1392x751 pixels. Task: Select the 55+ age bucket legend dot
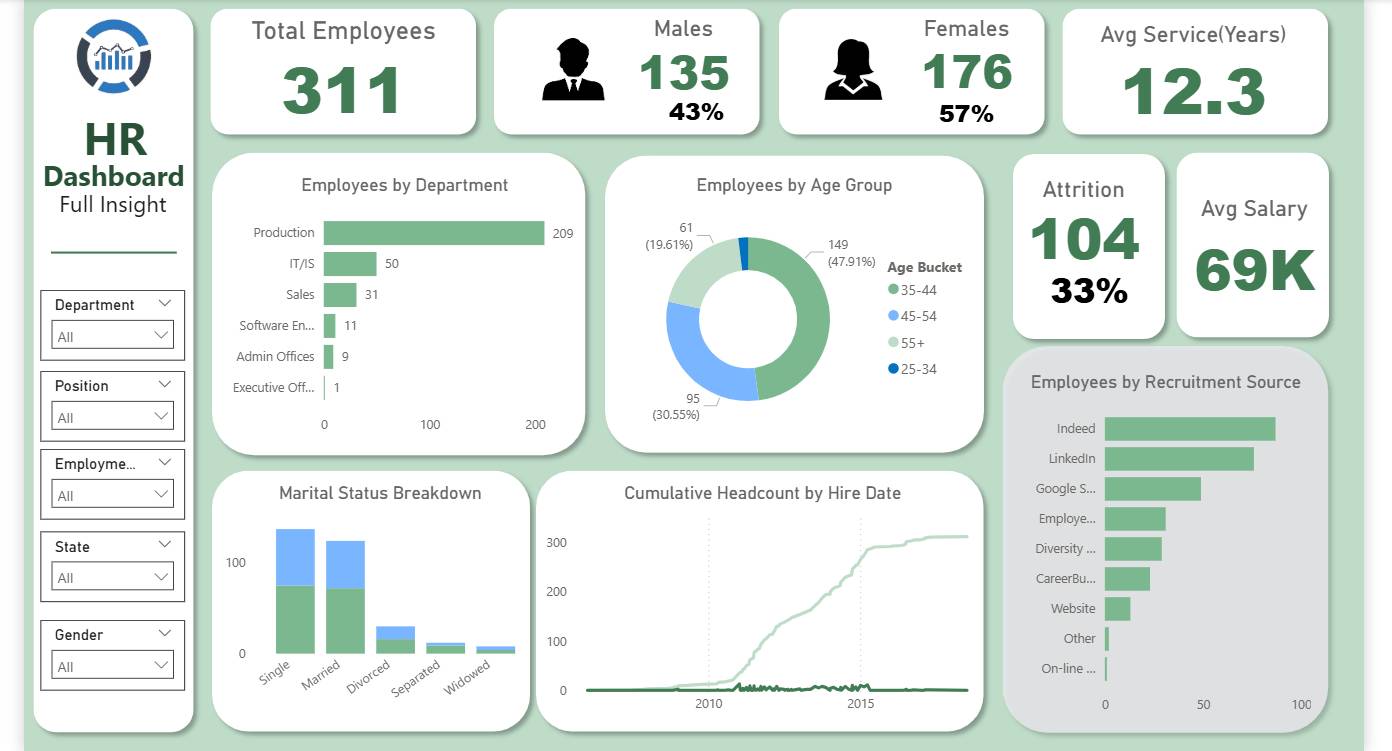(893, 343)
